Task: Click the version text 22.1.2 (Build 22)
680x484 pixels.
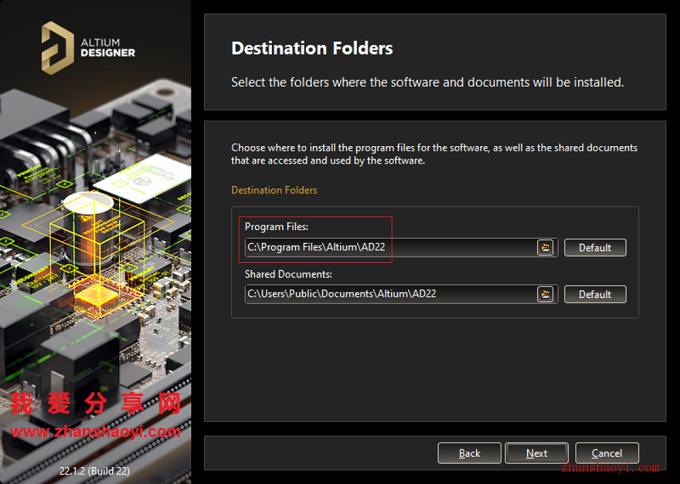Action: 95,471
